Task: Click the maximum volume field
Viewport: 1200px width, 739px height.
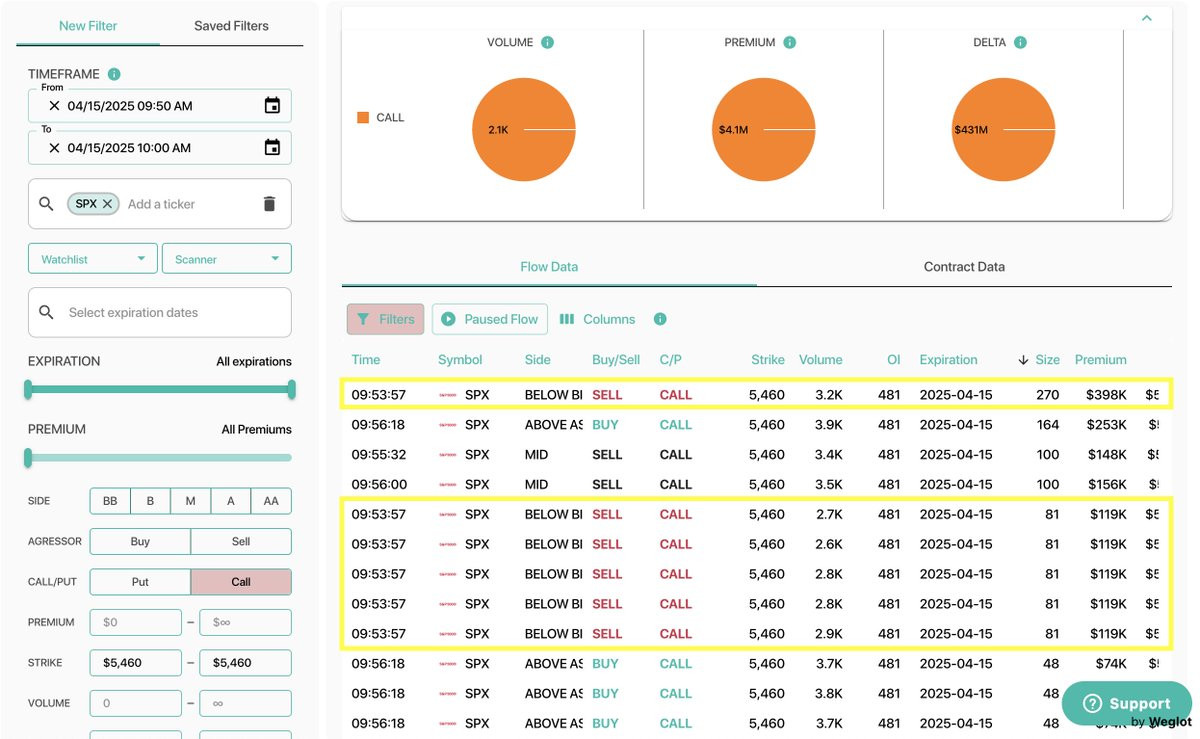Action: (246, 703)
